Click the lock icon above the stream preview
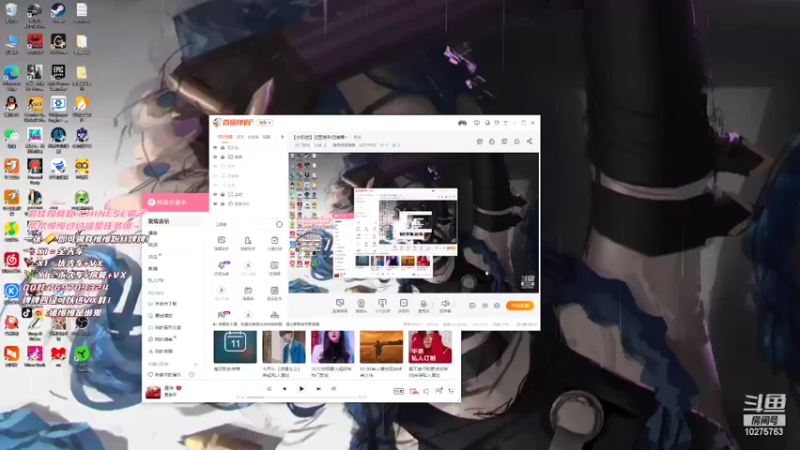 (492, 141)
